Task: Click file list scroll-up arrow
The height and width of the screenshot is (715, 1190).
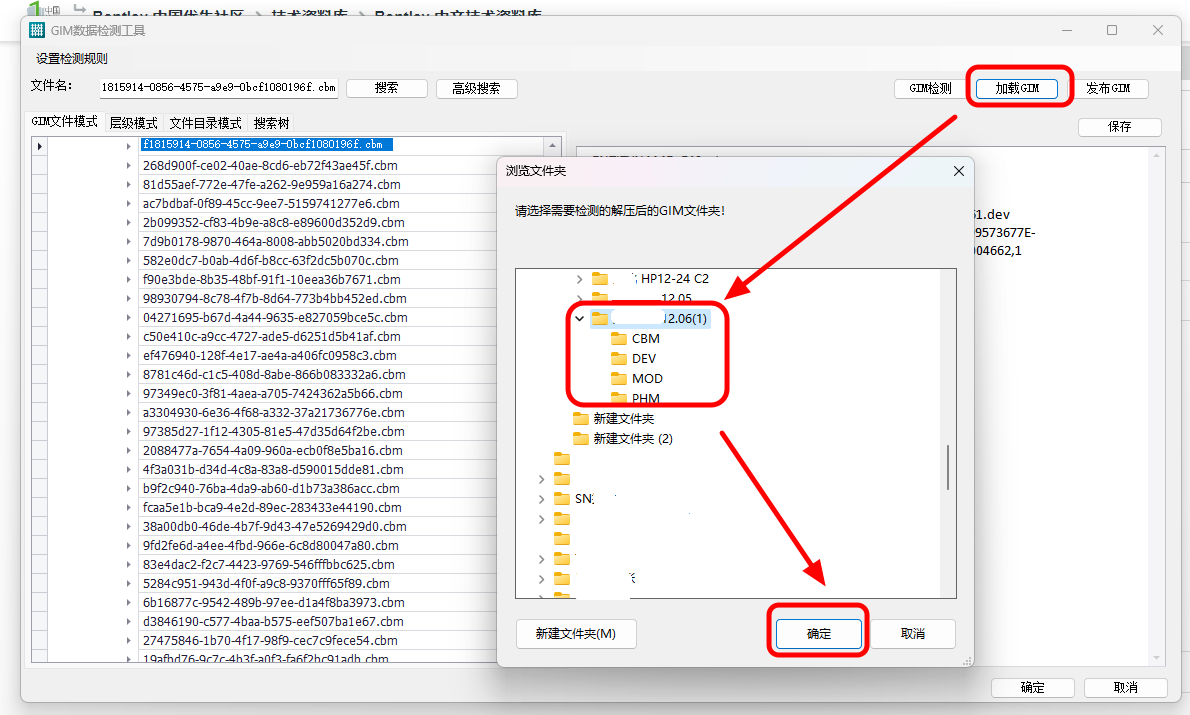Action: (552, 145)
